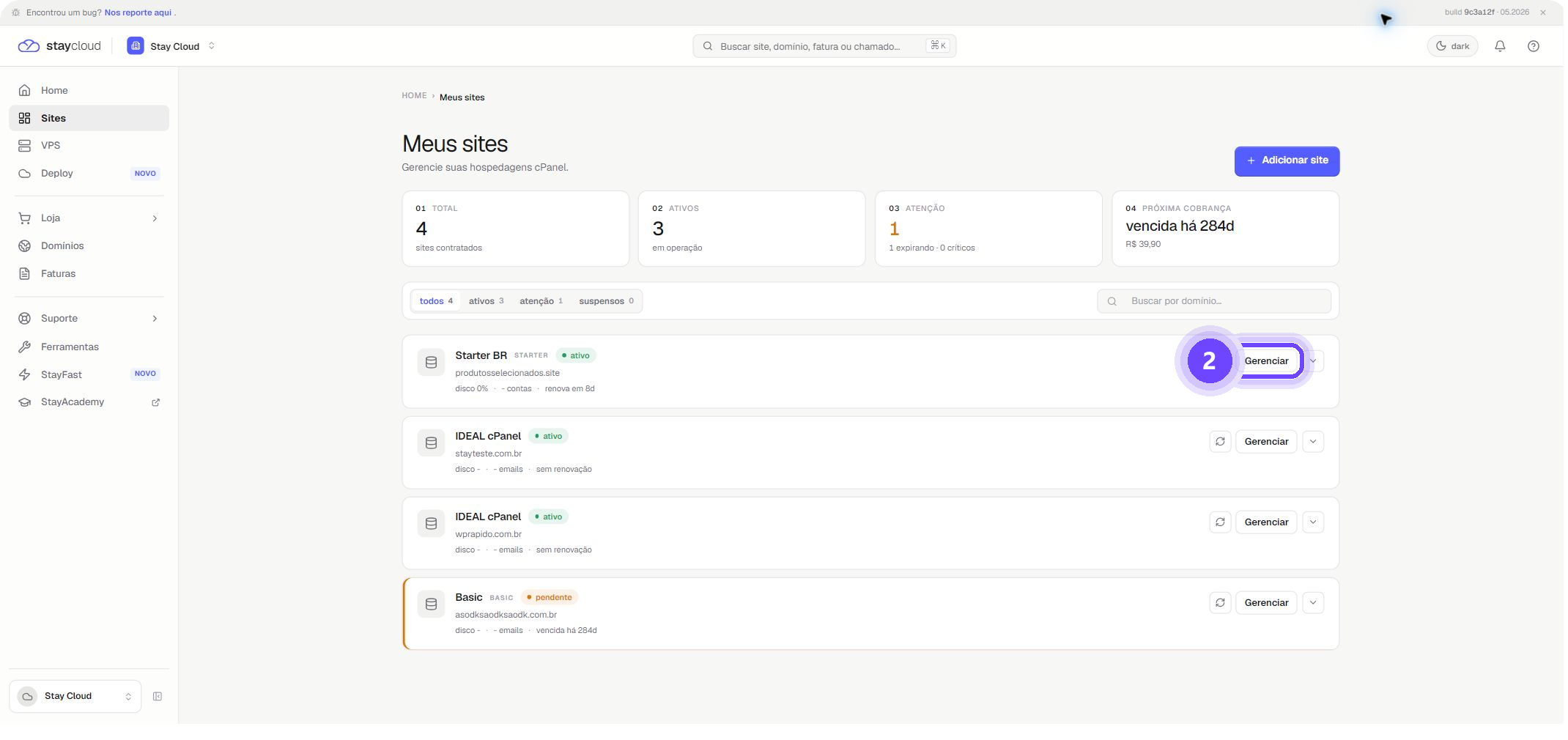The height and width of the screenshot is (740, 1568).
Task: Click the Suporte lifebuoy icon
Action: 24,319
